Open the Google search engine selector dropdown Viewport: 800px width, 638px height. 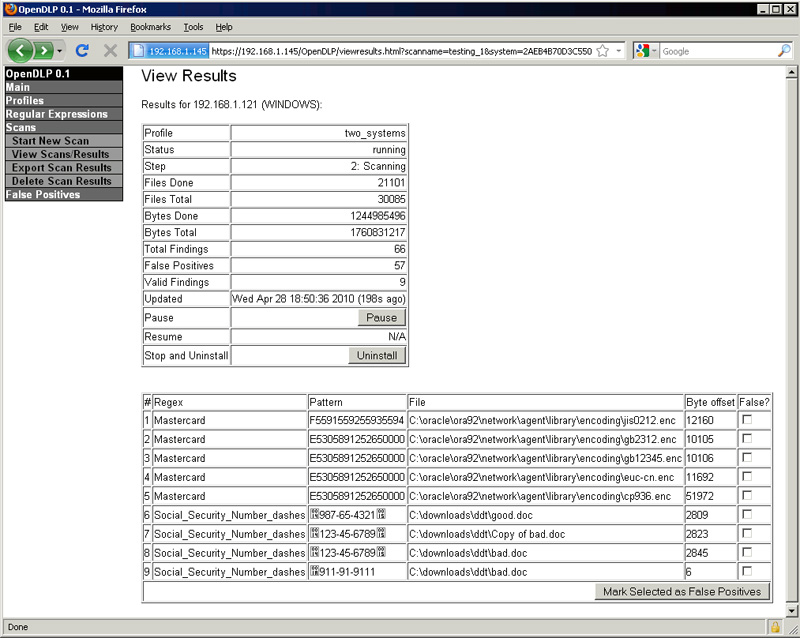tap(645, 51)
